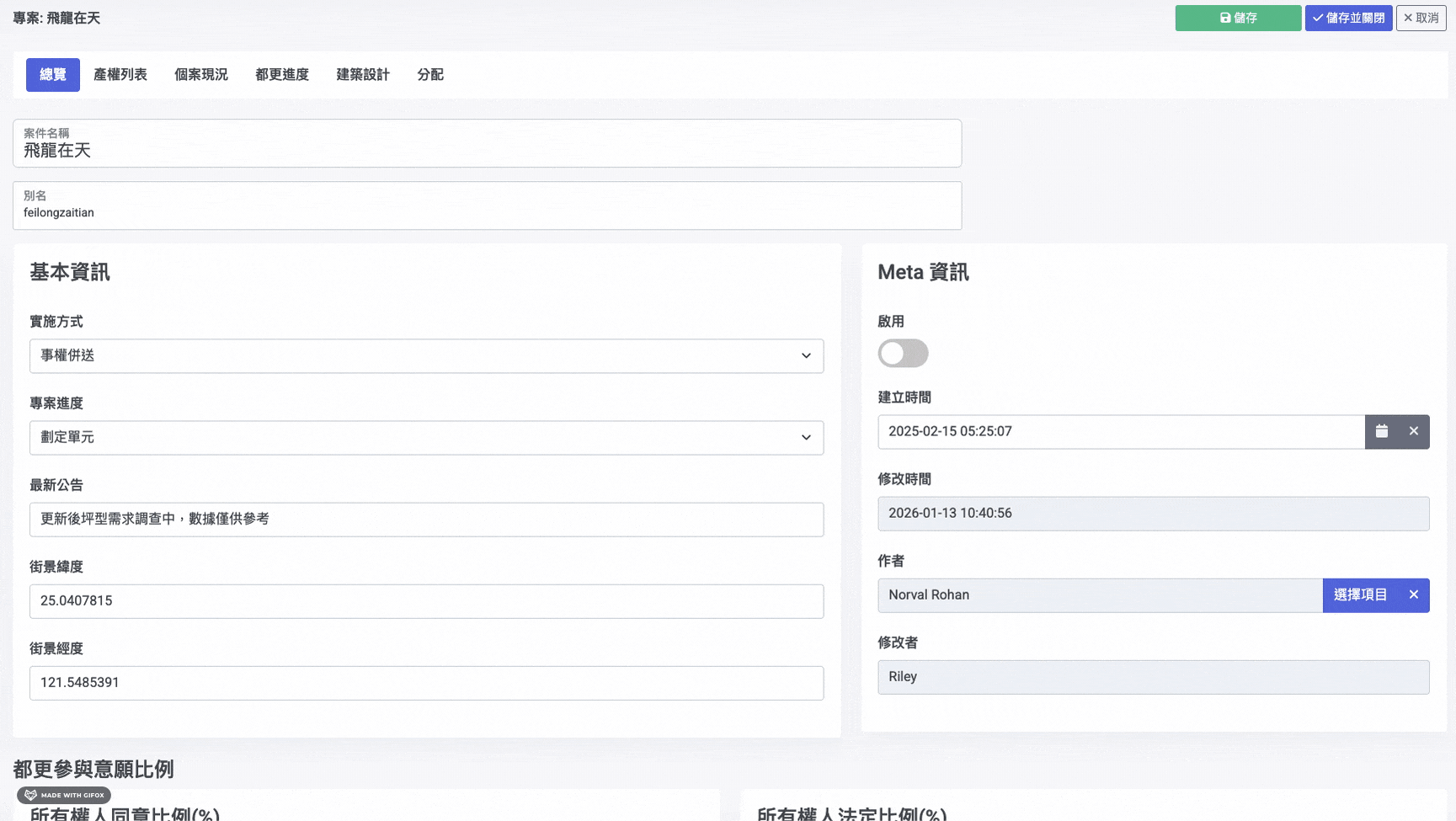Click the 作者 field showing Norval Rohan
Viewport: 1456px width, 821px height.
(x=1101, y=594)
